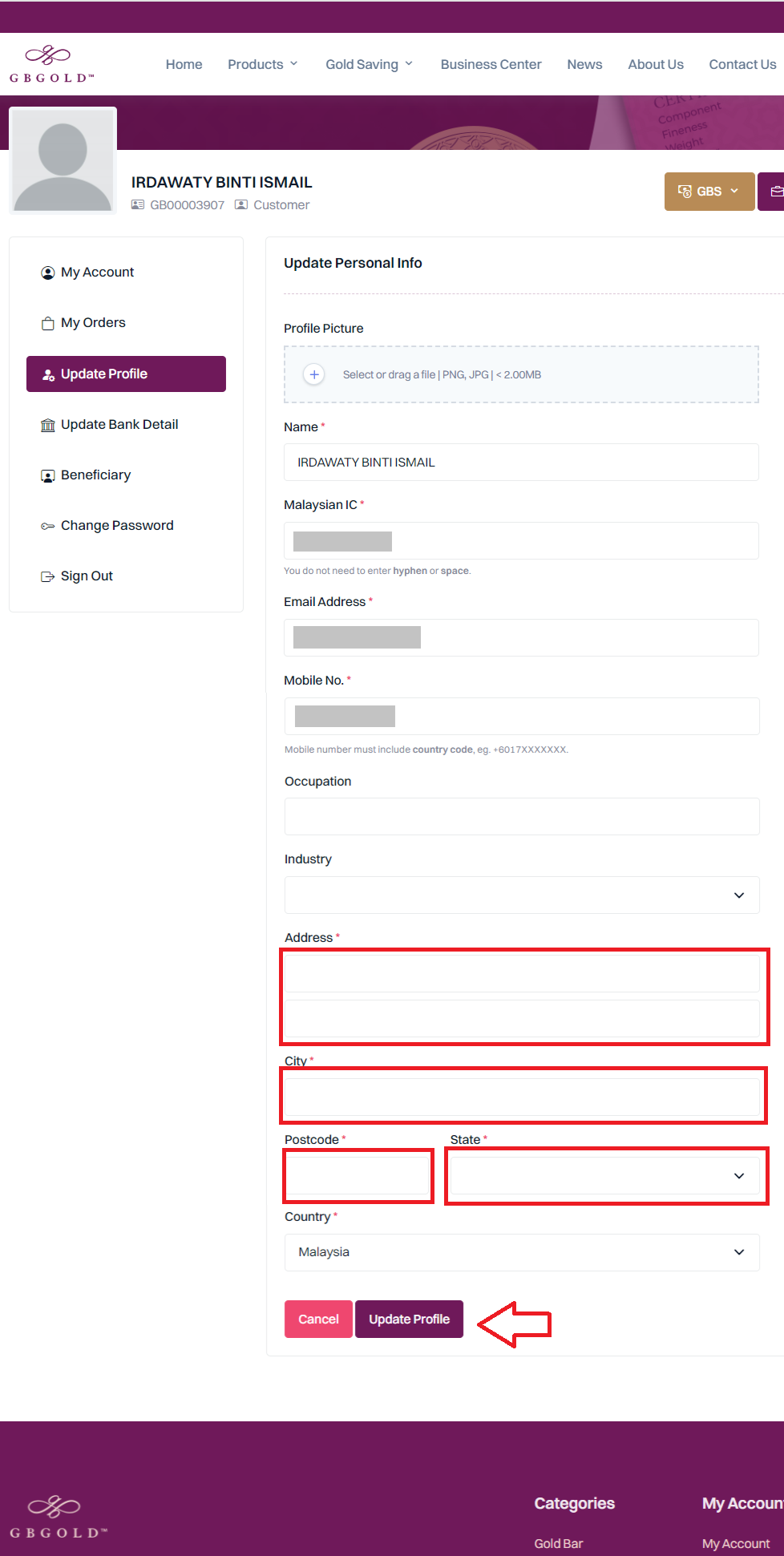Click the briefcase icon button beside GBS
This screenshot has height=1556, width=784.
point(774,192)
